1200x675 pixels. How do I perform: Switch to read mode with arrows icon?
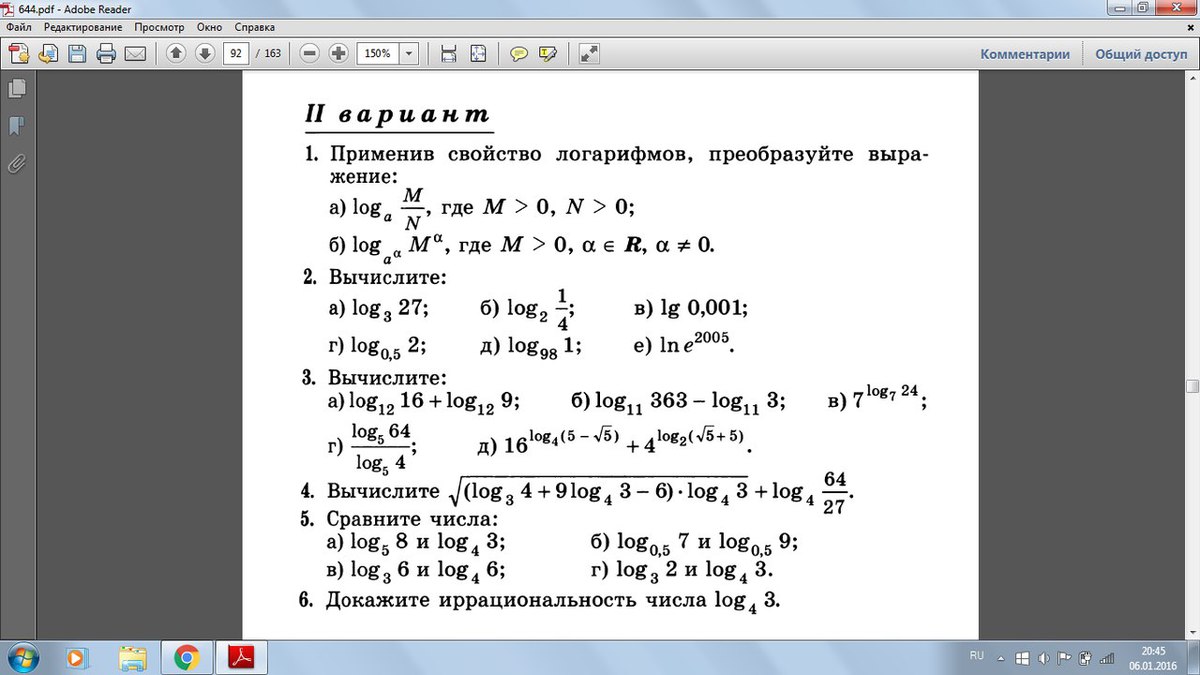click(x=589, y=54)
